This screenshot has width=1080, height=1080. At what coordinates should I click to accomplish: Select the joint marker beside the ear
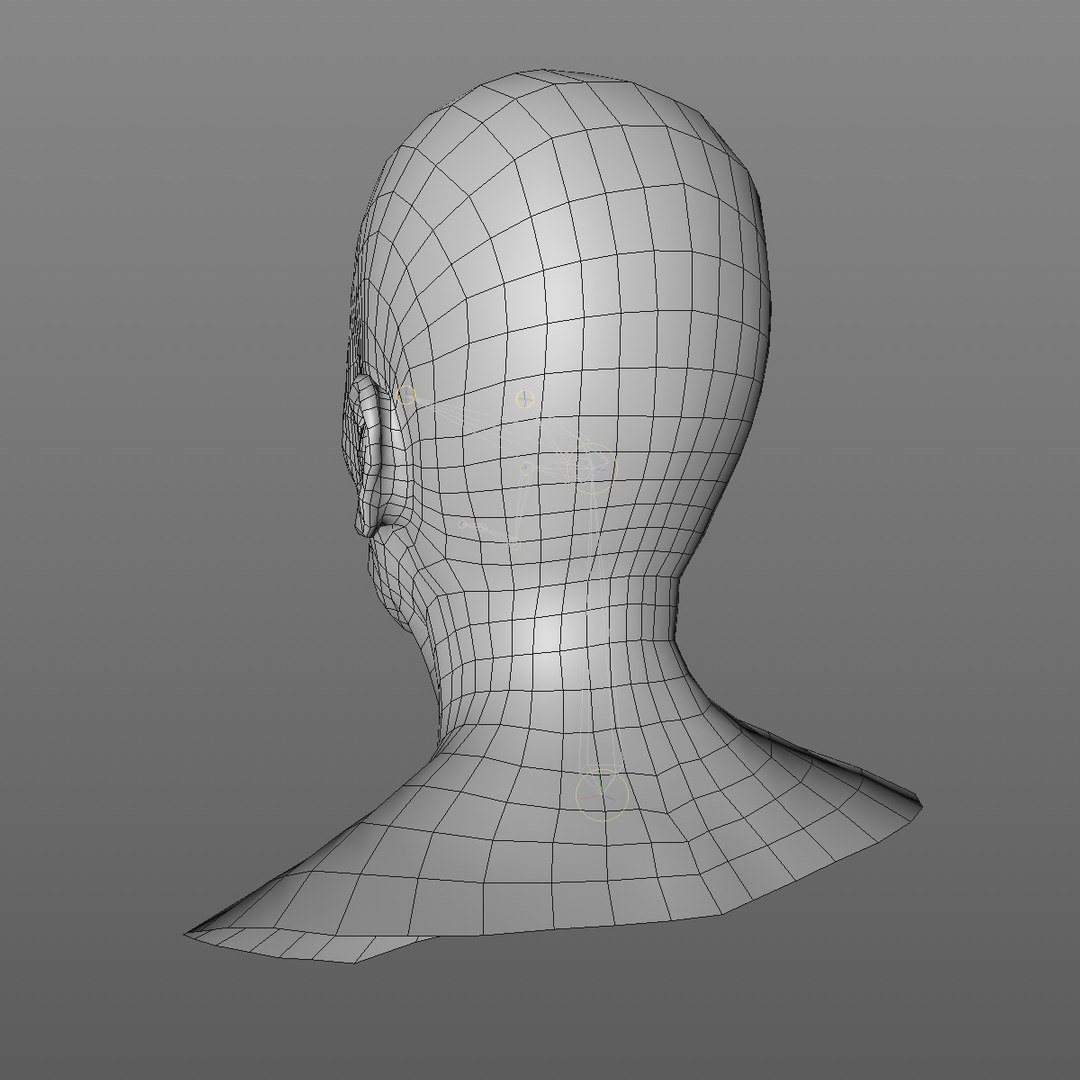[x=406, y=395]
